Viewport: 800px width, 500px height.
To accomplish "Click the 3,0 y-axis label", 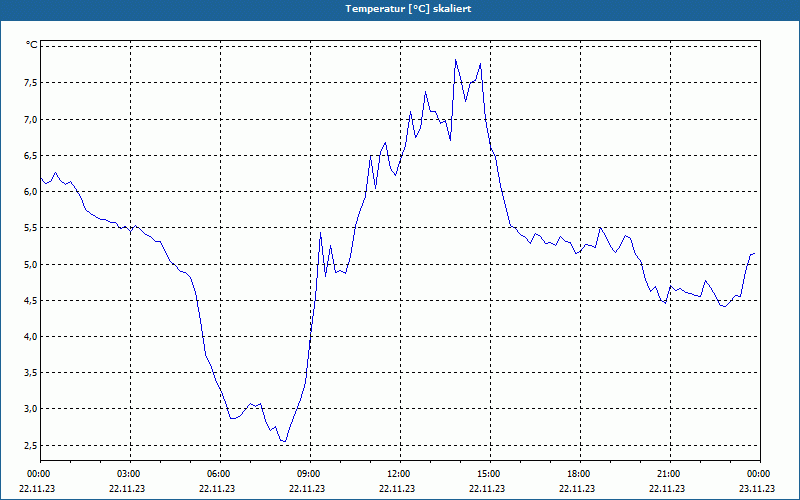I will [x=32, y=409].
